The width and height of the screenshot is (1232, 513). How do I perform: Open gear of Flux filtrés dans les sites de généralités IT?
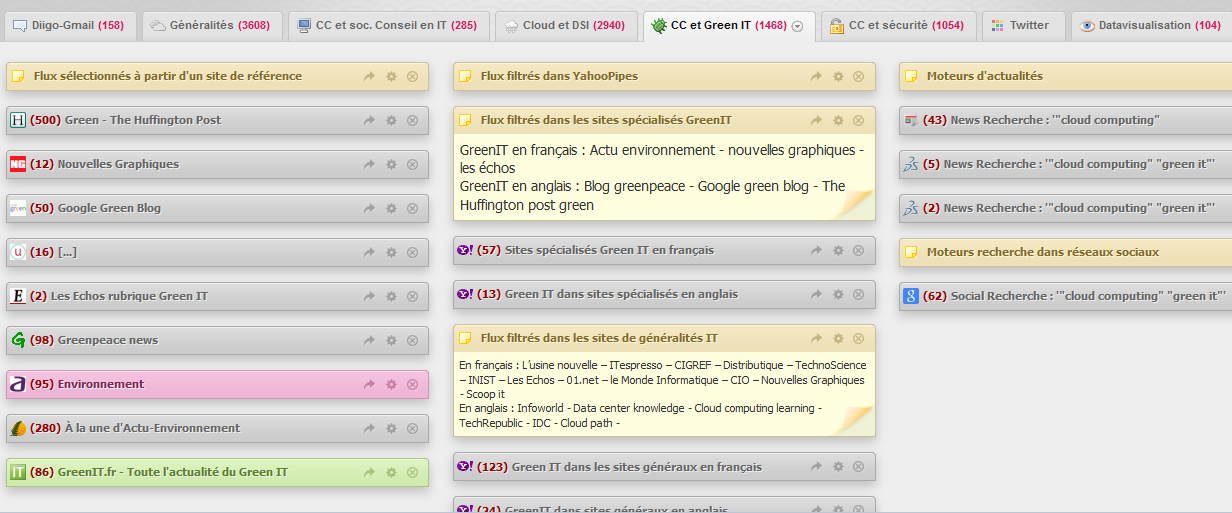[838, 338]
